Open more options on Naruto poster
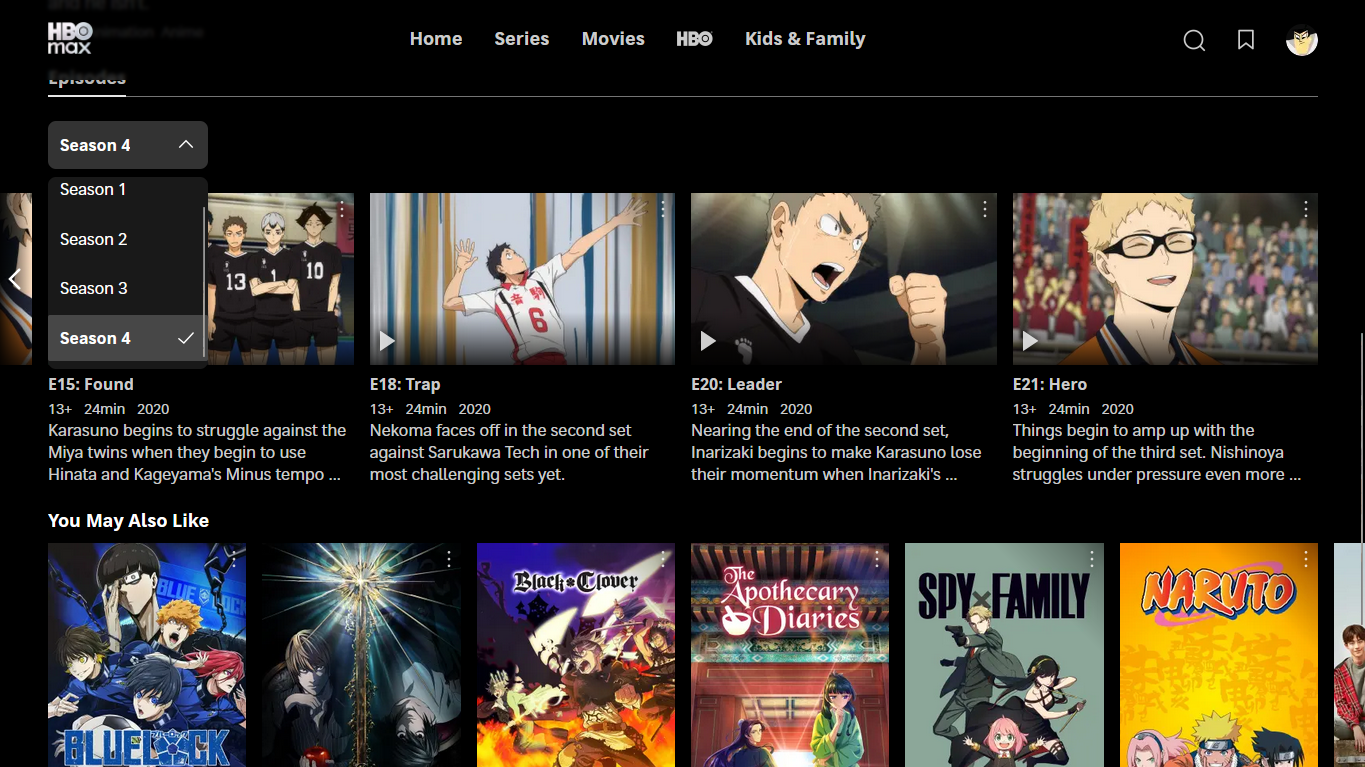1365x767 pixels. click(1306, 559)
